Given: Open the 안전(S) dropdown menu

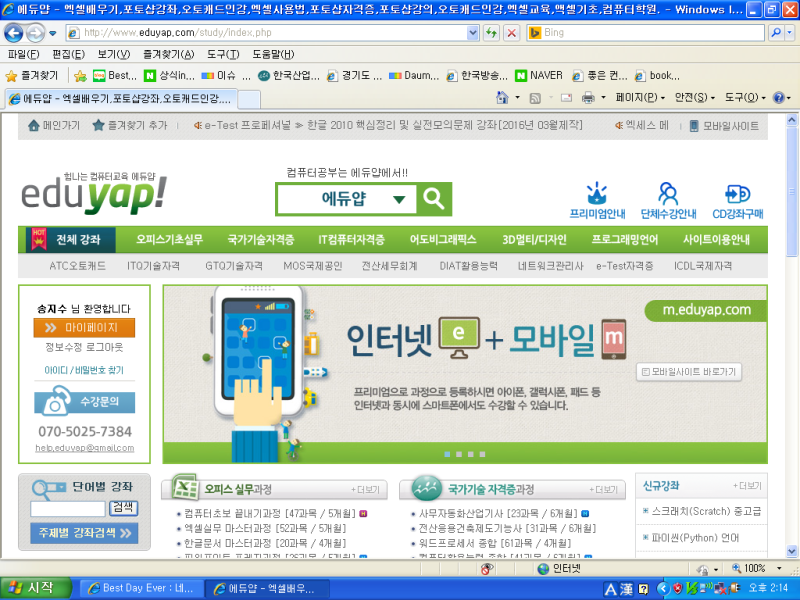Looking at the screenshot, I should click(x=694, y=97).
